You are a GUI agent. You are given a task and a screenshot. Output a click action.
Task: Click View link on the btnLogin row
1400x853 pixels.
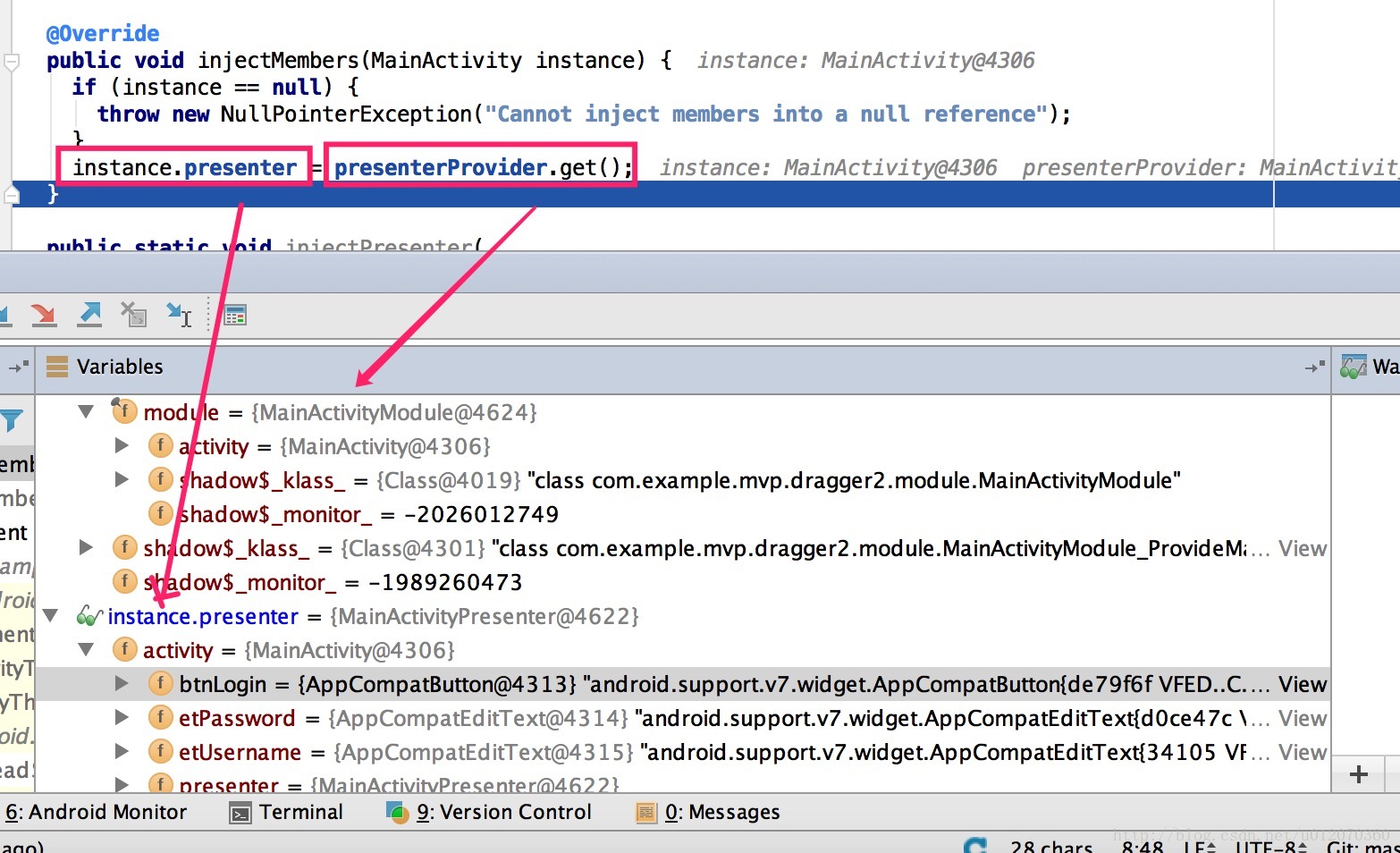coord(1303,684)
